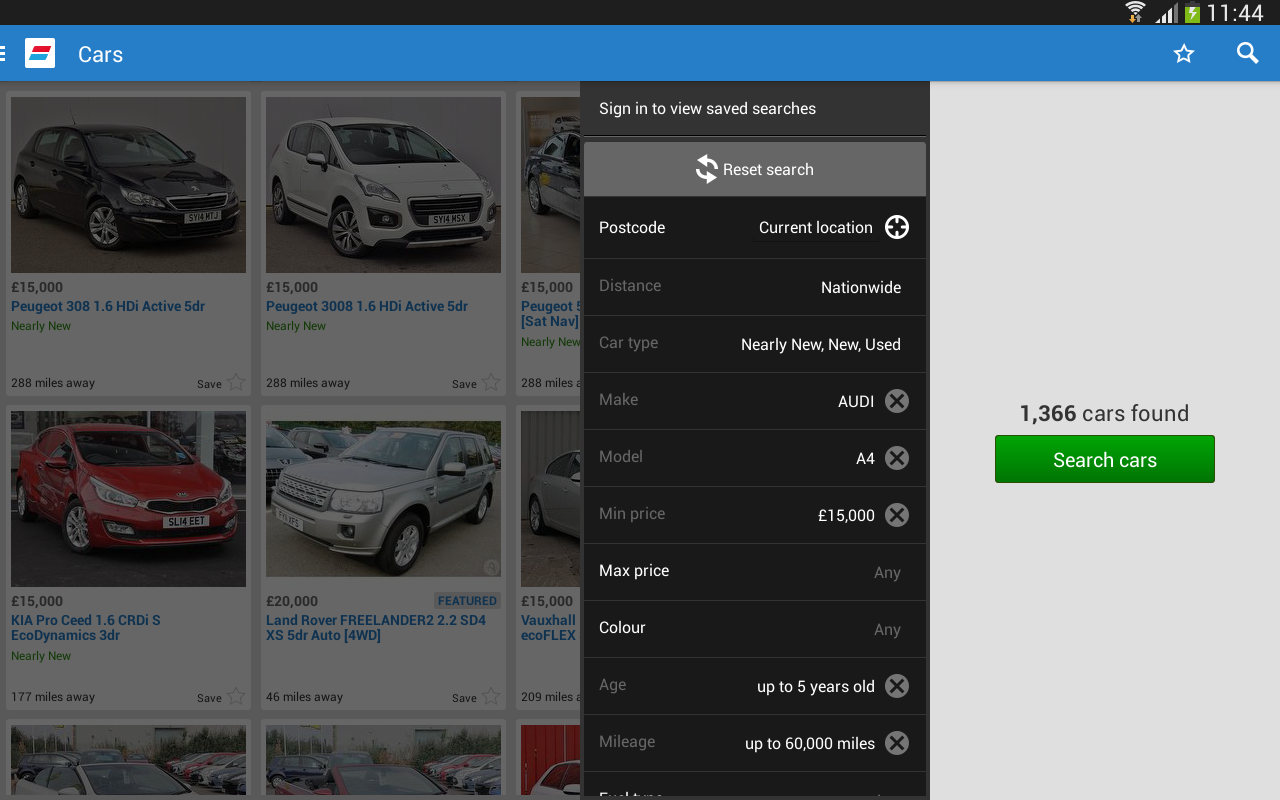
Task: Click 177 miles away on KIA card
Action: pyautogui.click(x=53, y=697)
